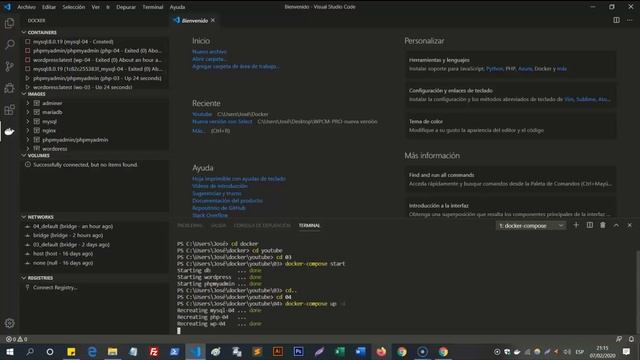Switch to the SALIDA panel tab
Screen dimensions: 640x360
click(218, 225)
